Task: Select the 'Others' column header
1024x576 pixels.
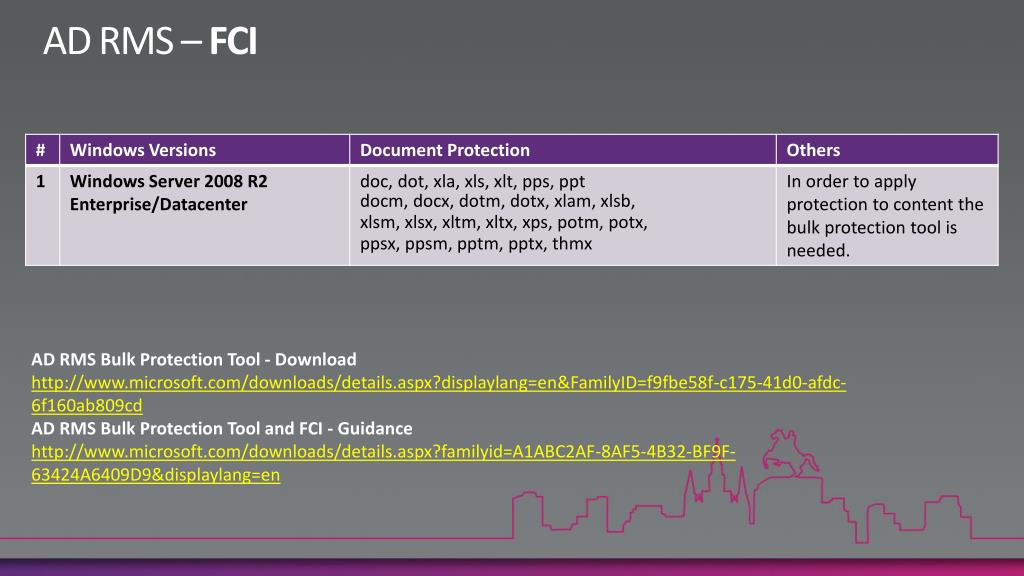Action: [x=887, y=150]
